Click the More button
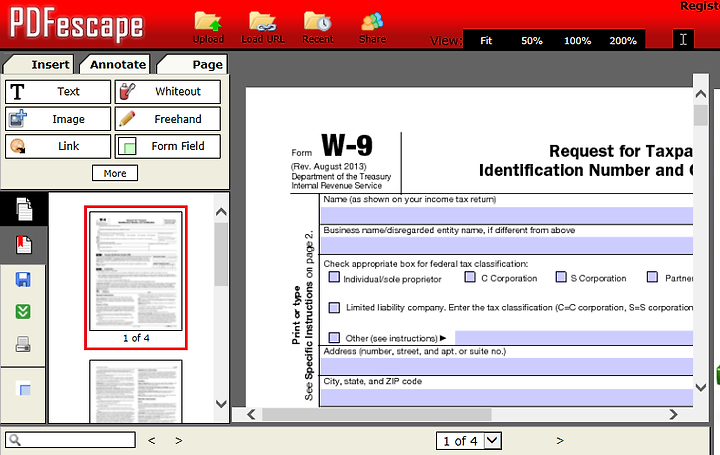This screenshot has width=720, height=455. click(x=115, y=173)
